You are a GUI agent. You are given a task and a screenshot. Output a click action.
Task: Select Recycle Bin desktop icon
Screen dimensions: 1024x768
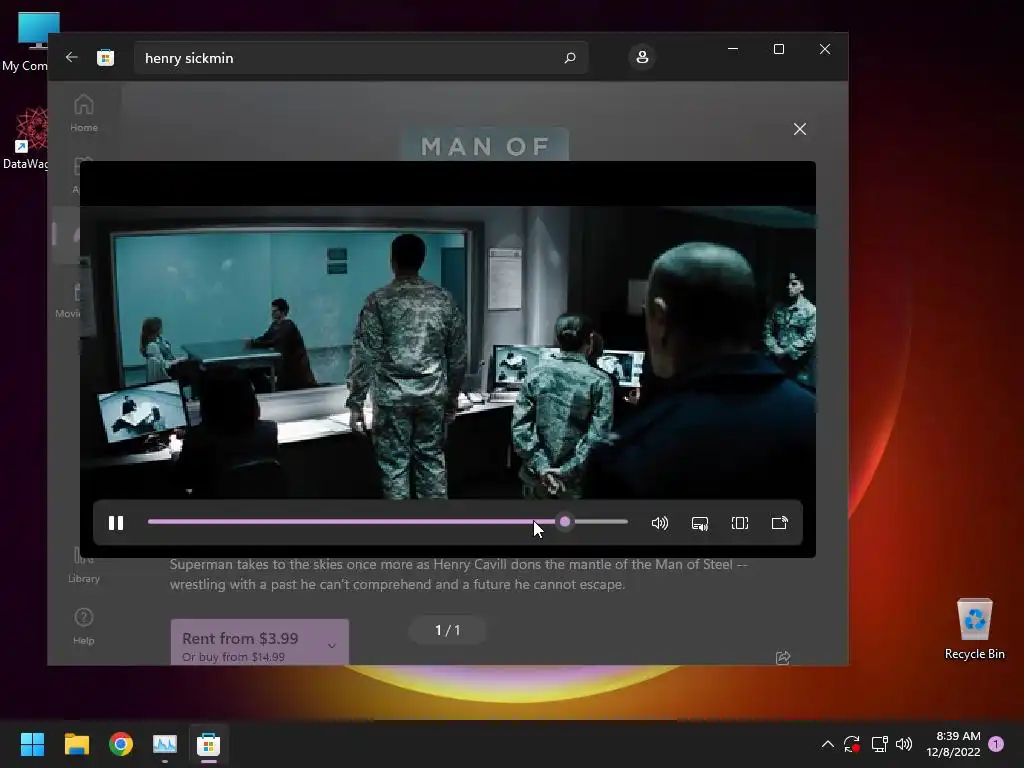974,629
